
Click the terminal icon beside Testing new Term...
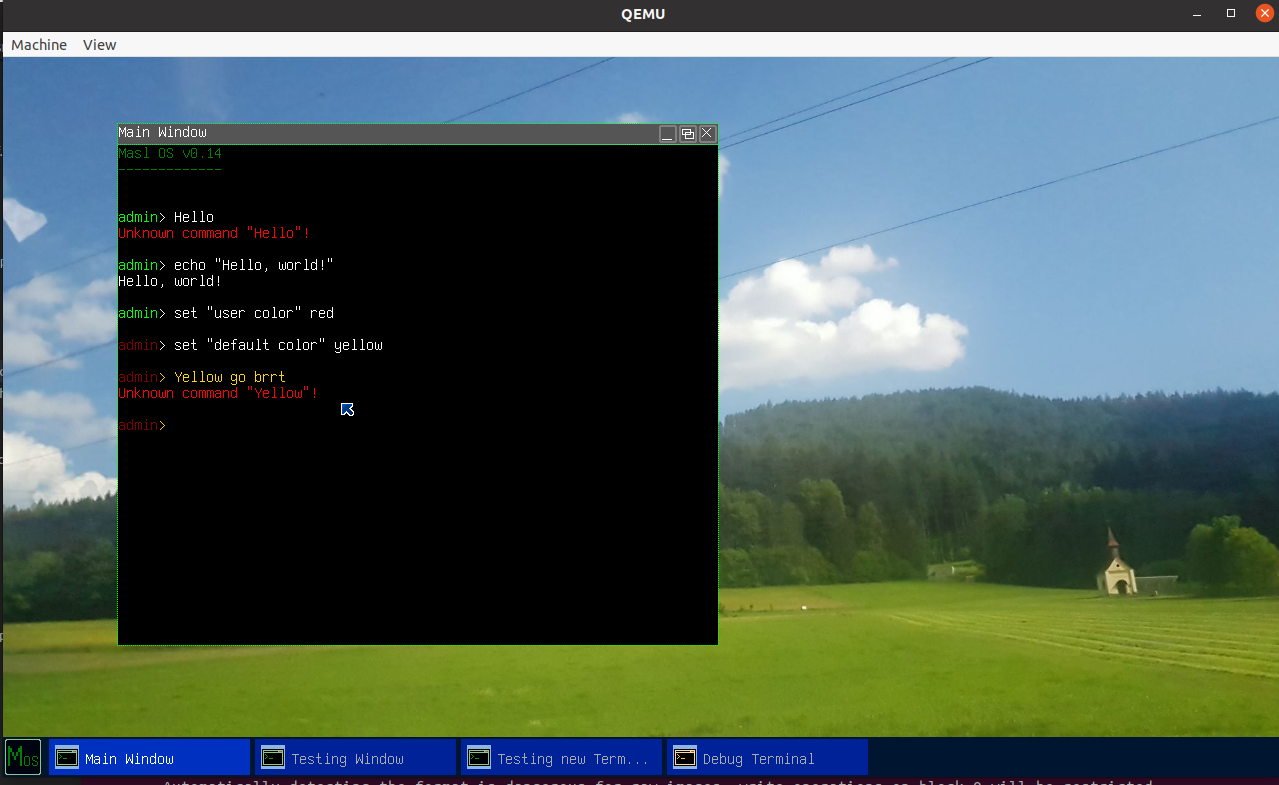[x=480, y=757]
